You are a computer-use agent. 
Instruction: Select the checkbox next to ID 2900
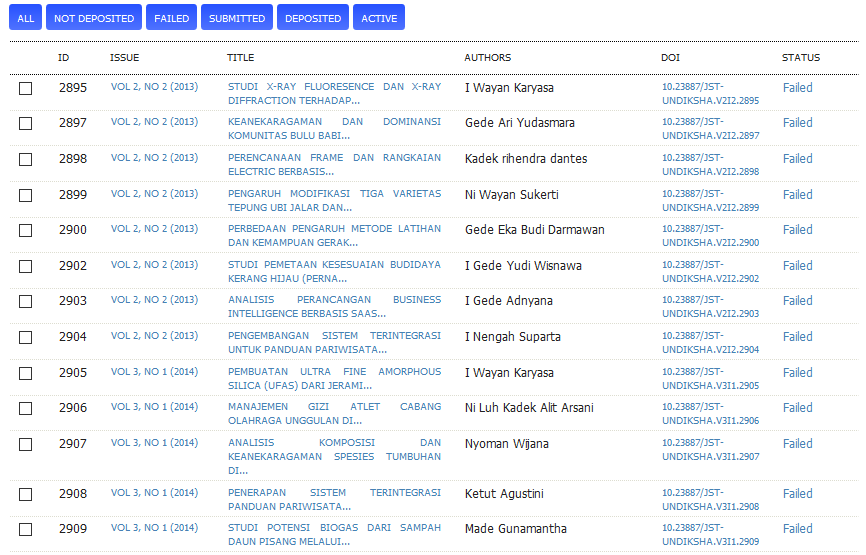26,231
